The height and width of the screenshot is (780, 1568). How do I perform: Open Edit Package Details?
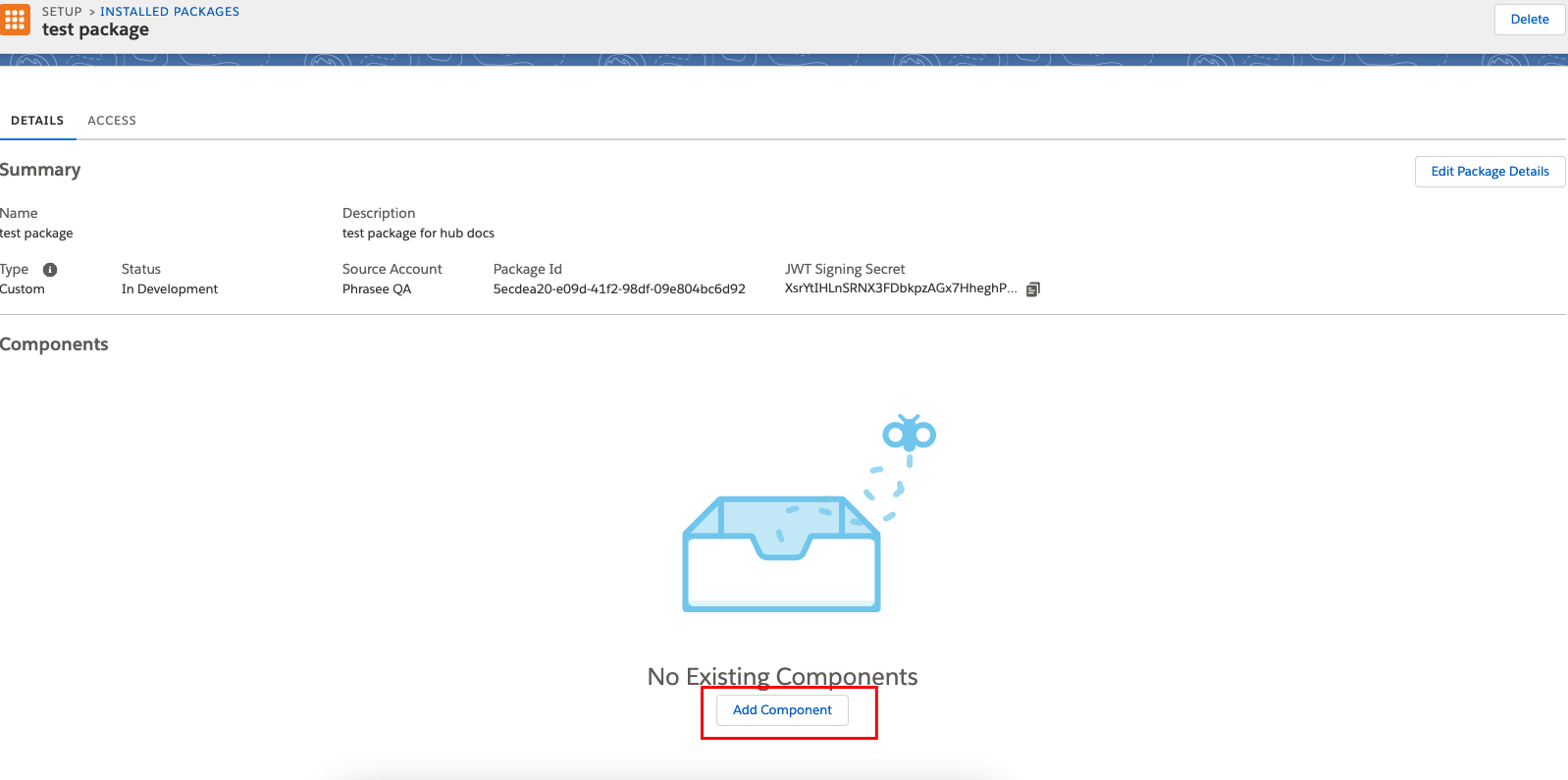[x=1490, y=172]
